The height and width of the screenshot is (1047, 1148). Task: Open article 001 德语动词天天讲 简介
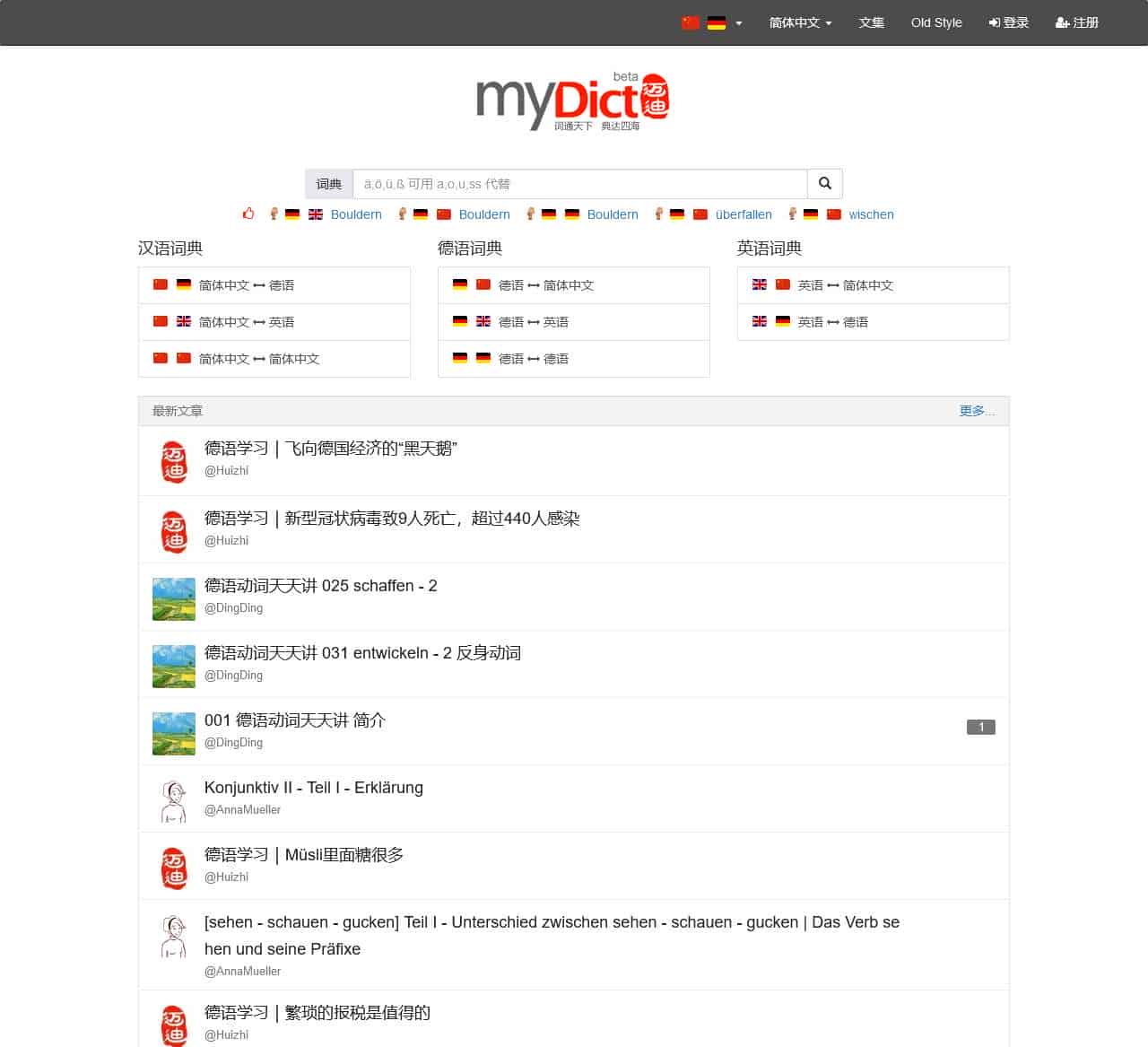pos(295,720)
